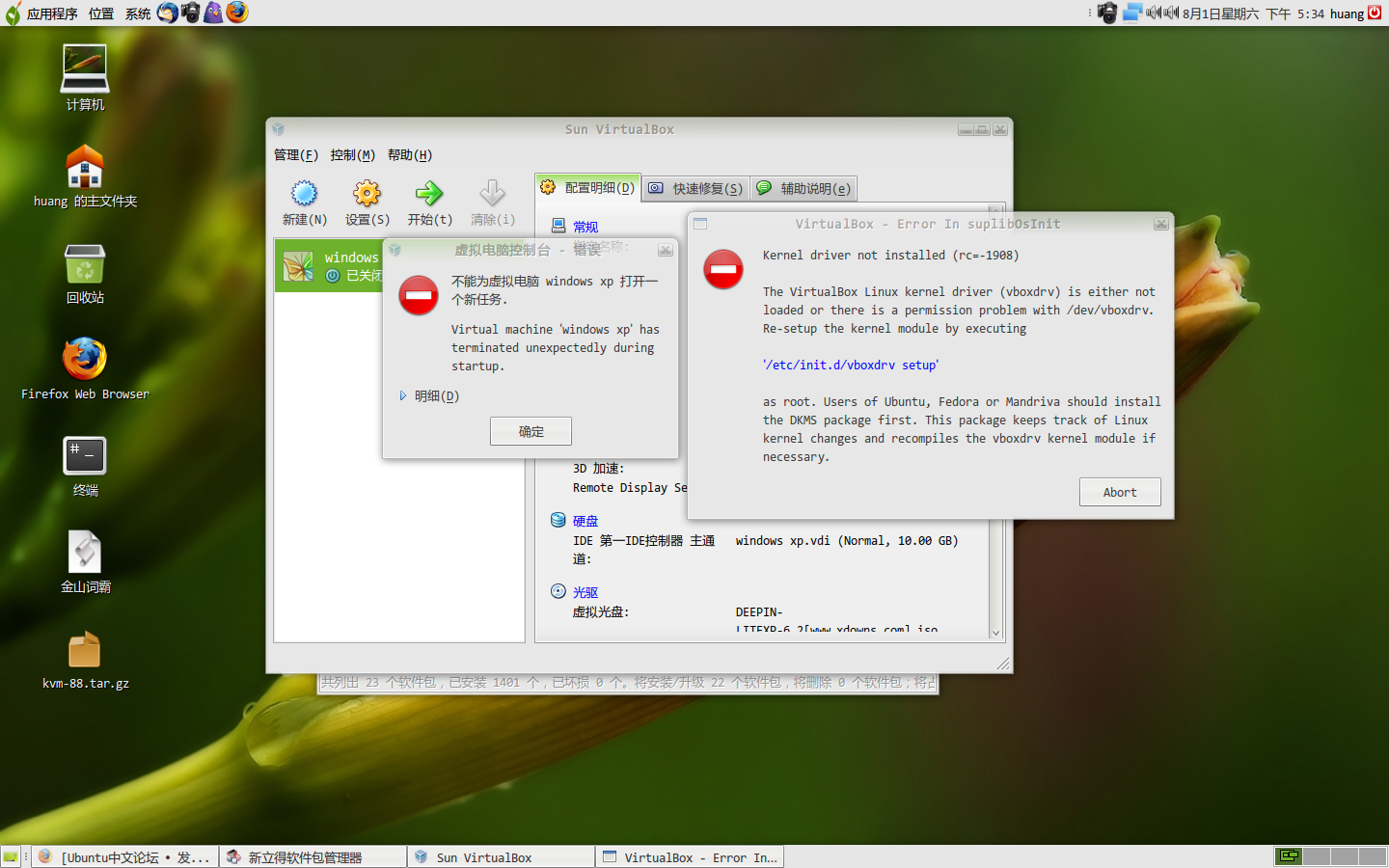Click 'Kernel driver not installed (rc=-1908)' text
This screenshot has width=1389, height=868.
890,256
